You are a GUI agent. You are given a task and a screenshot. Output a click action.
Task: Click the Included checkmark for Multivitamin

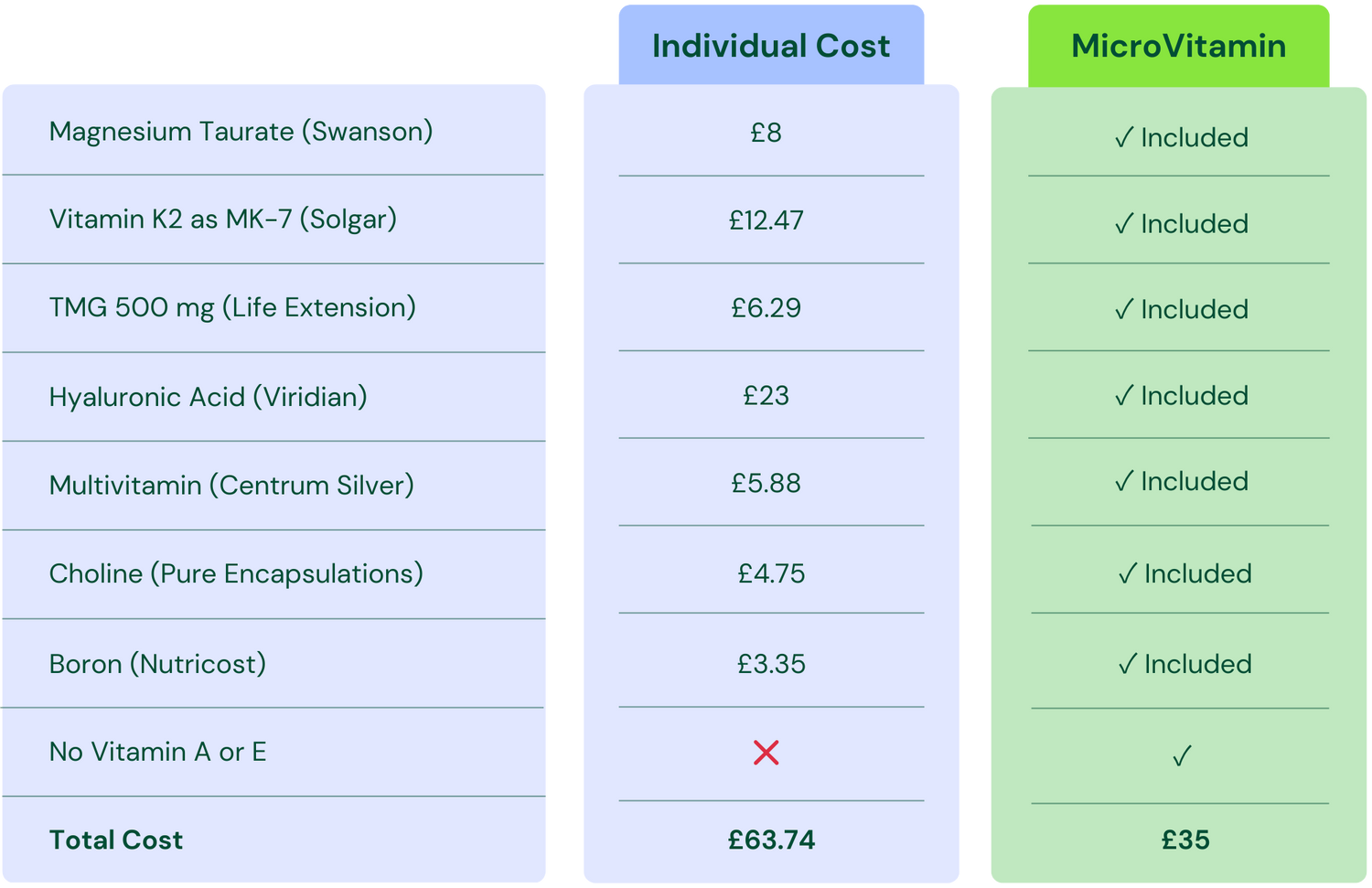[x=1124, y=482]
